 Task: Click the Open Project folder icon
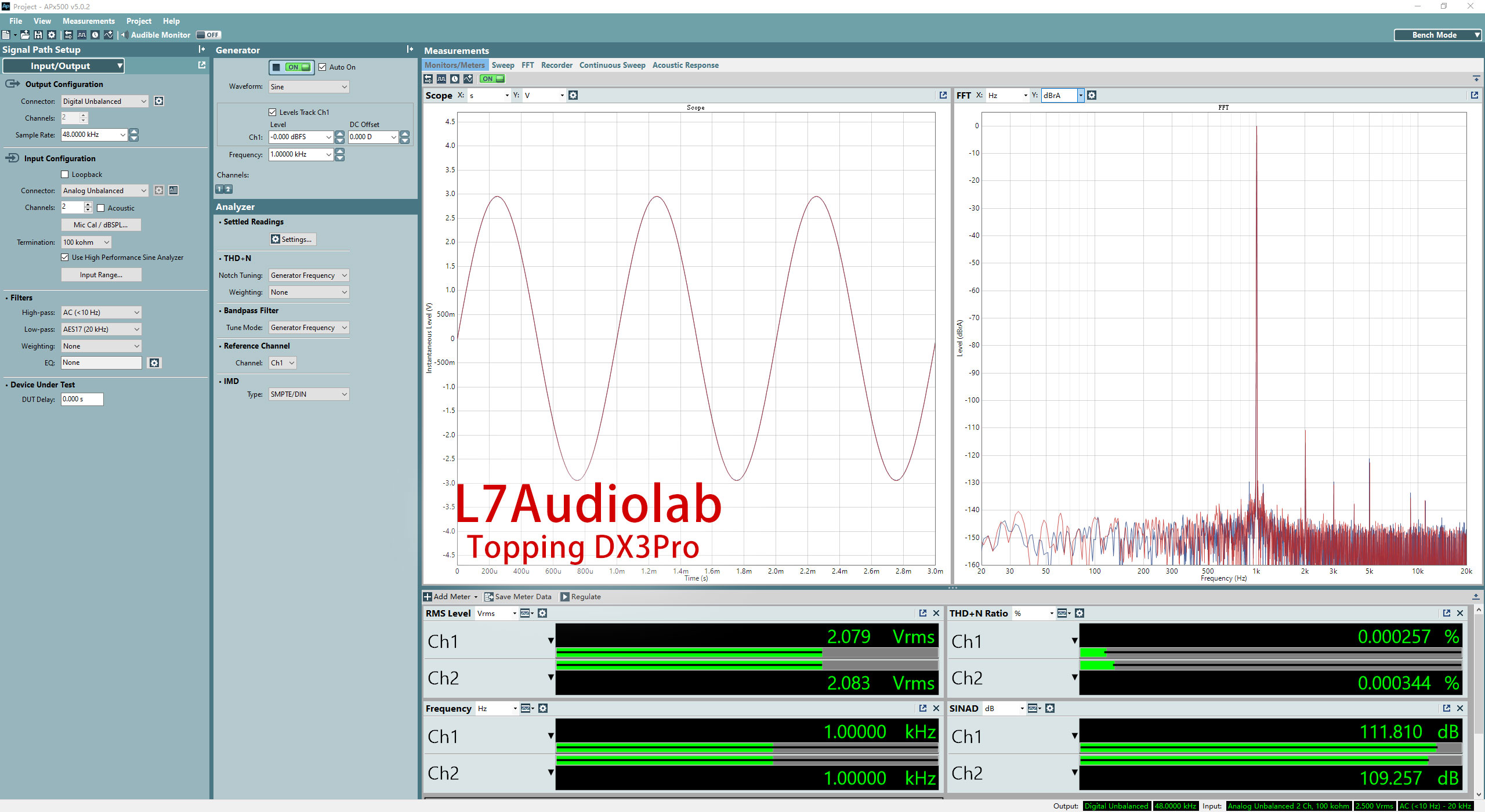(x=25, y=35)
